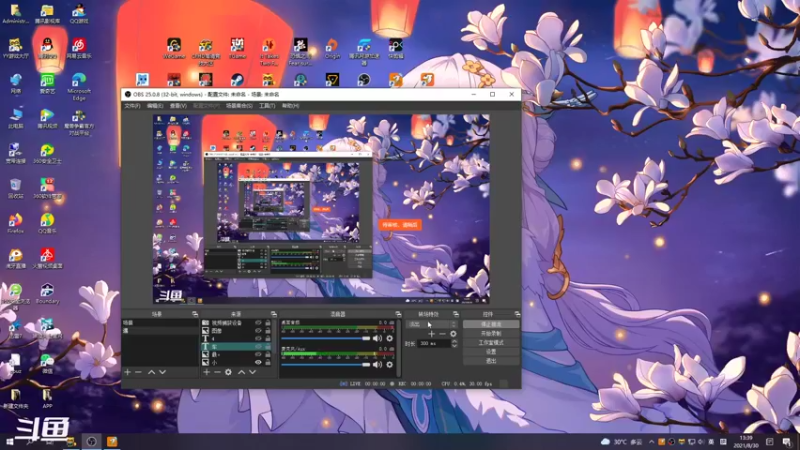Open the Windows Start button

coord(9,442)
